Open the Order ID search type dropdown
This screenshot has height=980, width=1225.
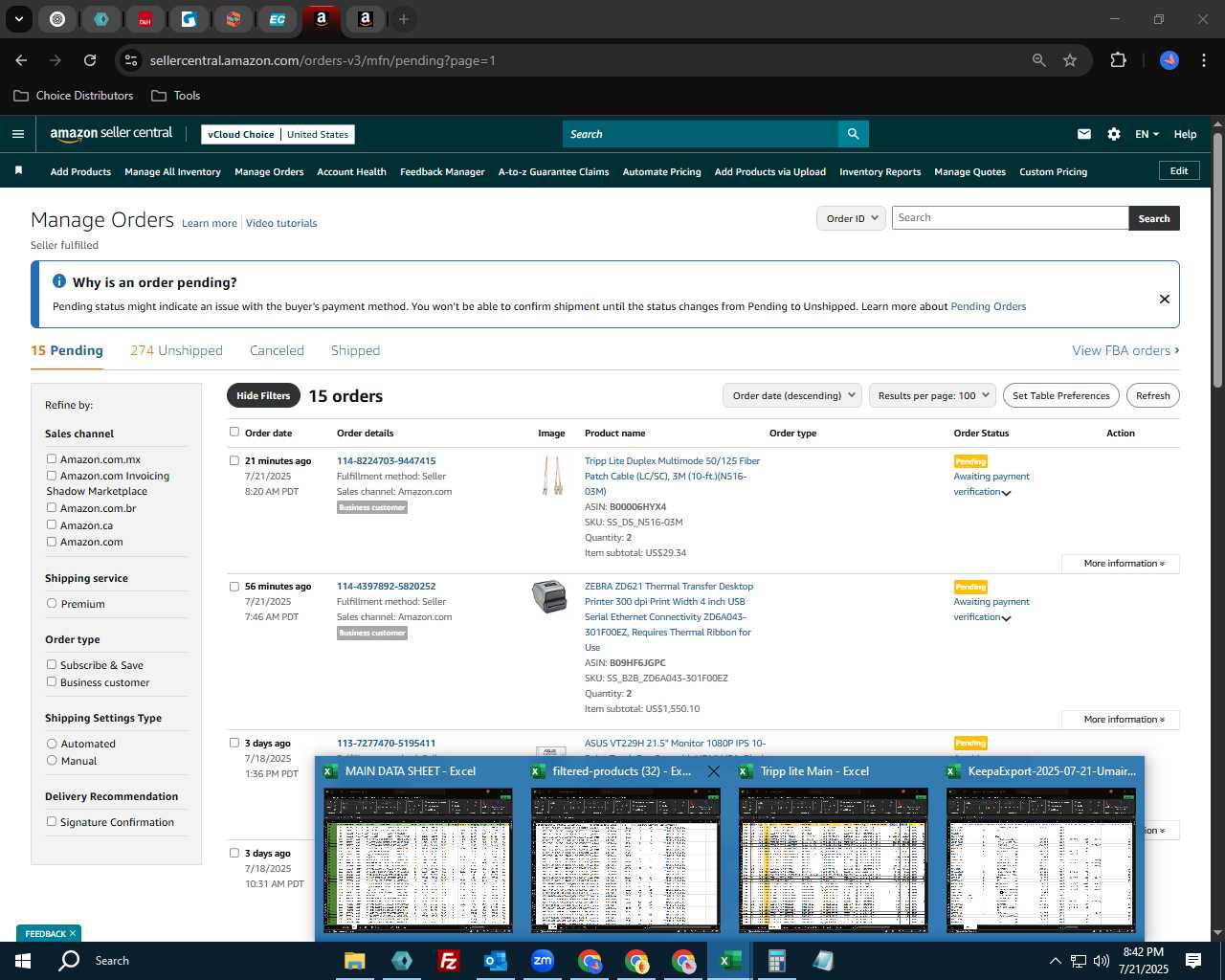point(851,218)
